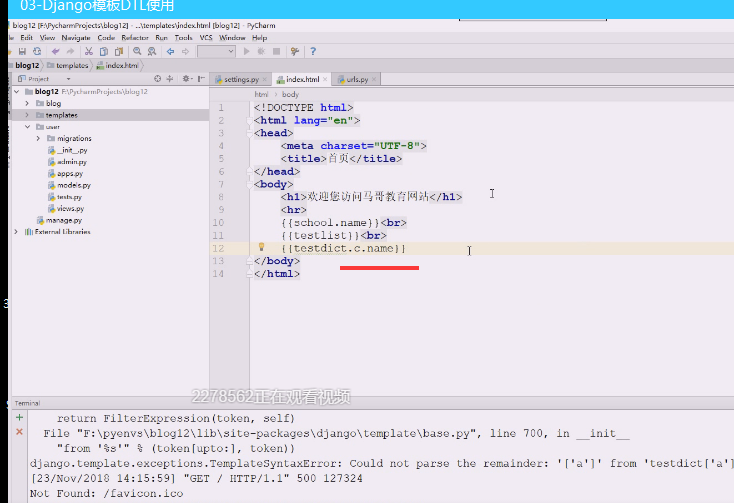Select views.py in project tree
The height and width of the screenshot is (503, 734).
(x=66, y=209)
